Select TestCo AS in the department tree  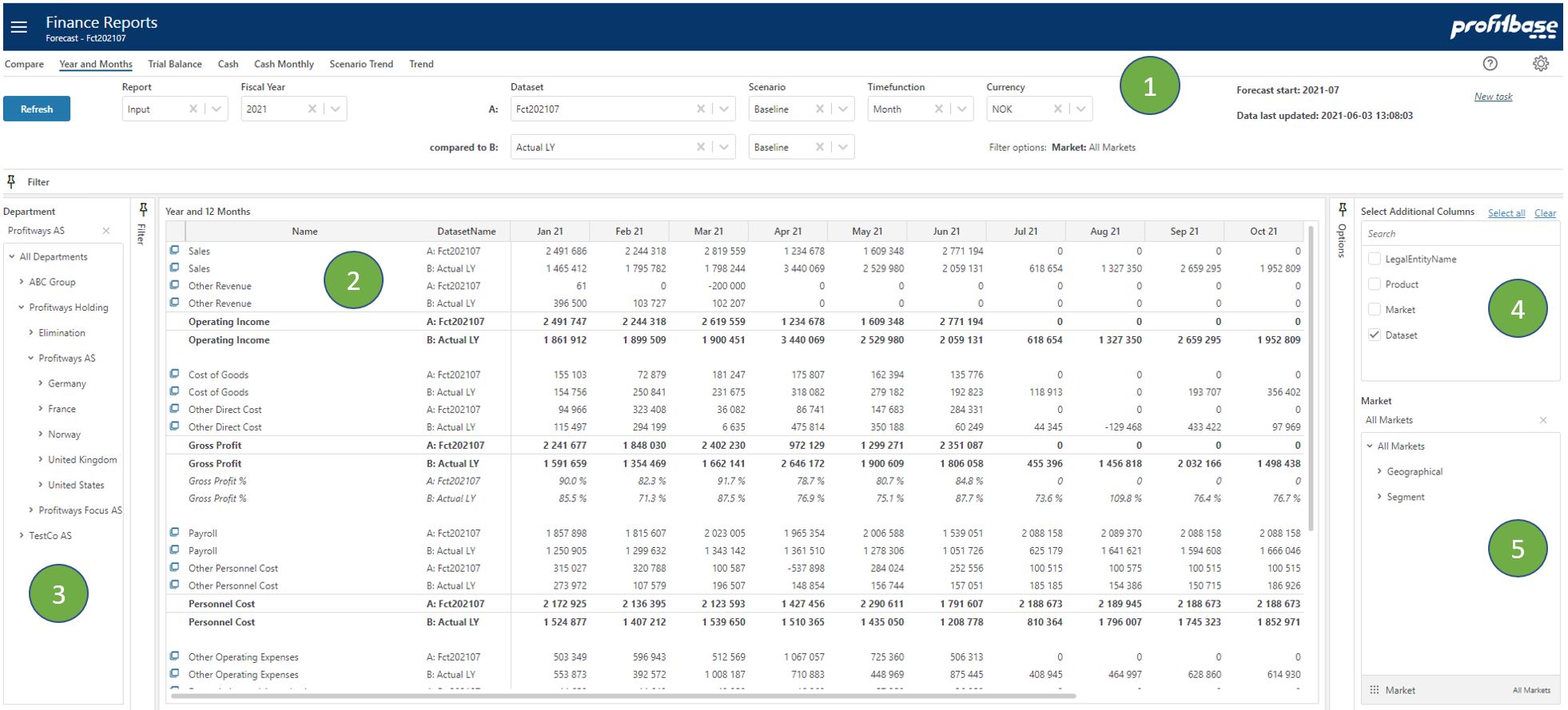[x=50, y=536]
